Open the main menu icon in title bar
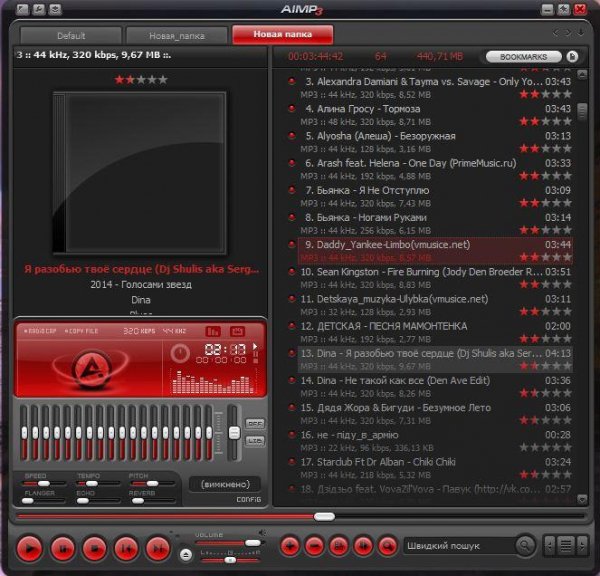The height and width of the screenshot is (576, 600). (x=23, y=9)
